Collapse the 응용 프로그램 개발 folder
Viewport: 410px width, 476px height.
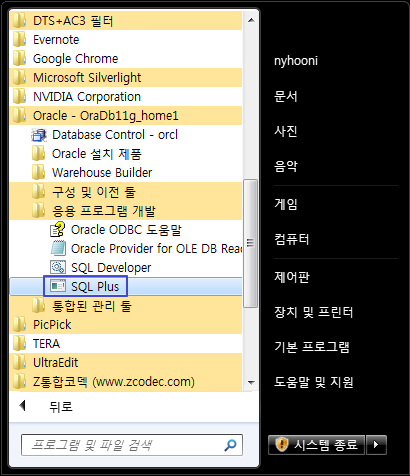(126, 211)
